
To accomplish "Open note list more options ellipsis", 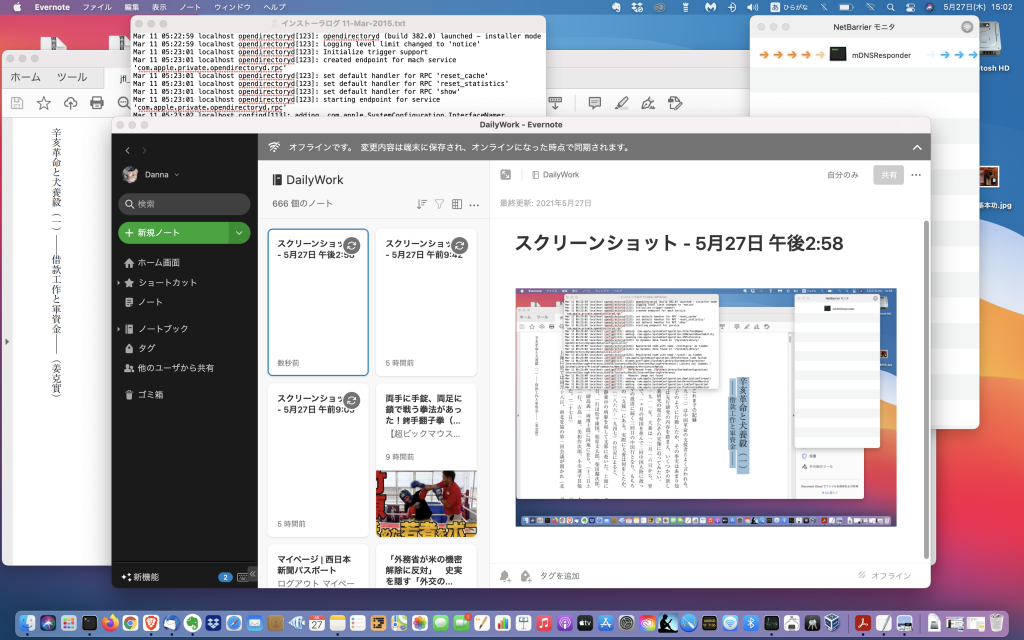I will [x=474, y=205].
